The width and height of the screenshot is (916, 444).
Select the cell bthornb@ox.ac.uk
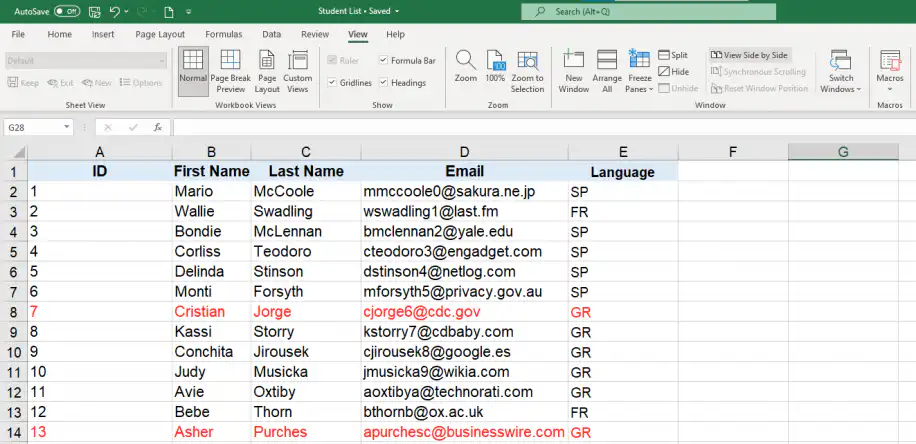coord(464,412)
